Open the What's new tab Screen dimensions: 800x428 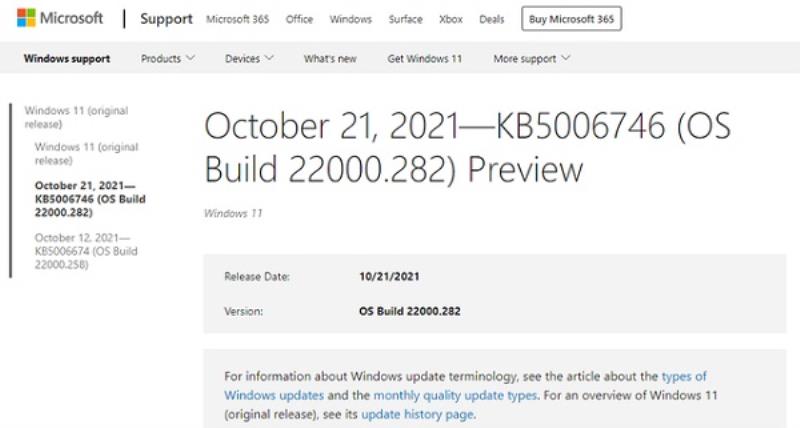coord(330,59)
